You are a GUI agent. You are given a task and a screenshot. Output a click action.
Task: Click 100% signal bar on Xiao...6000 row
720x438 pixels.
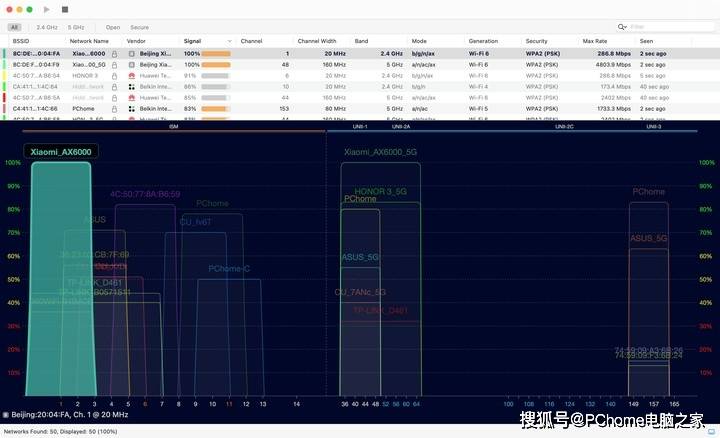coord(216,54)
